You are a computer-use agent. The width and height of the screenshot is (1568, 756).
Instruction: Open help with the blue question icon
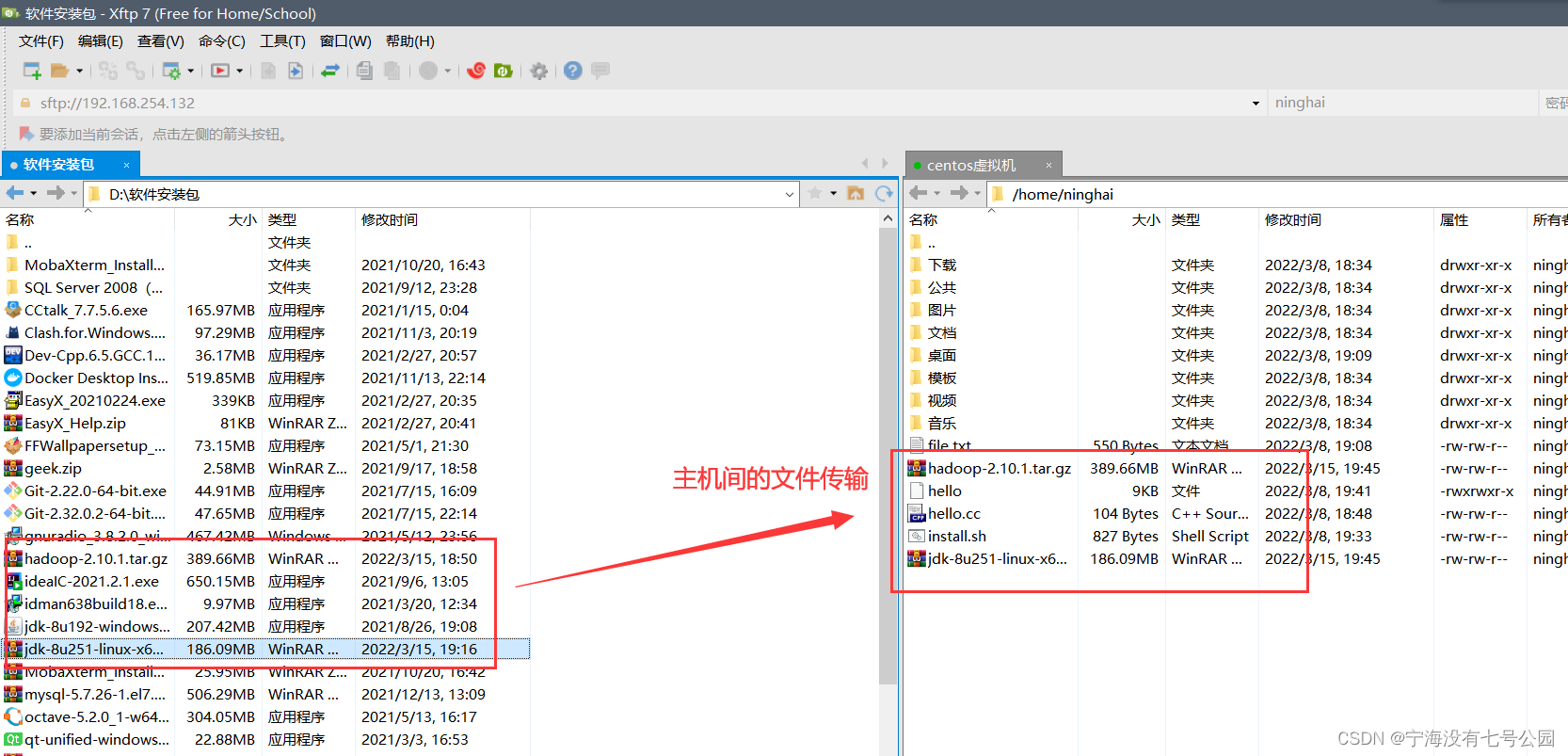click(x=573, y=71)
